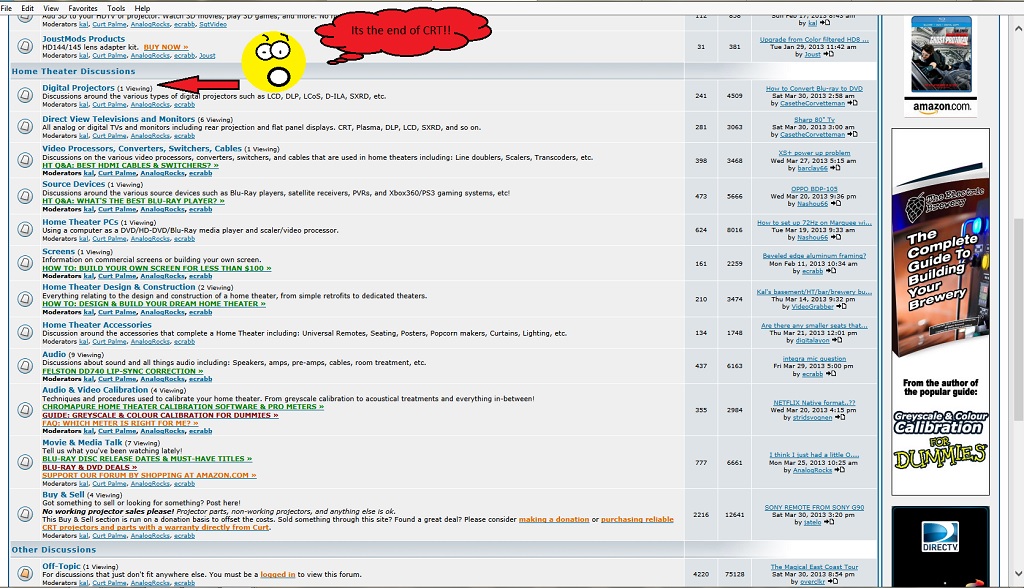Screen dimensions: 1024x588
Task: Open Support Our Forum by Shopping at Amazon link
Action: click(150, 476)
